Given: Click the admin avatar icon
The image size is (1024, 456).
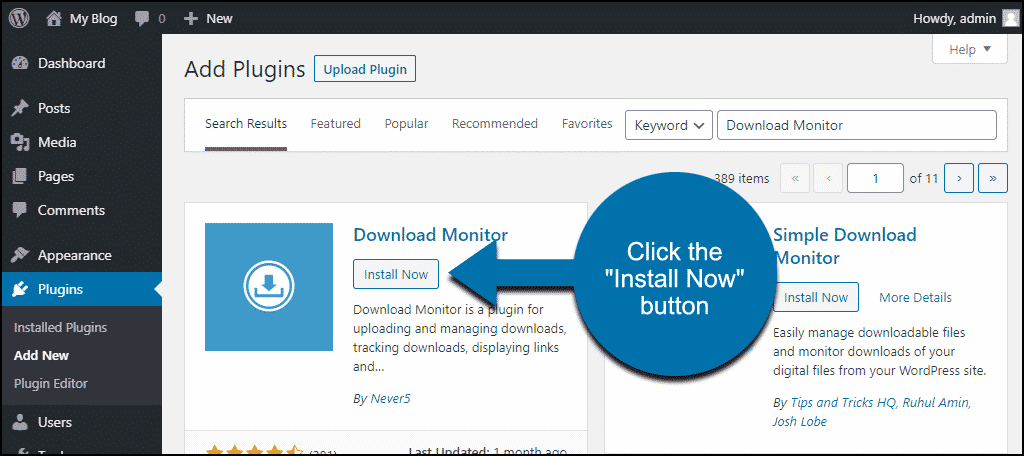Looking at the screenshot, I should [1009, 18].
